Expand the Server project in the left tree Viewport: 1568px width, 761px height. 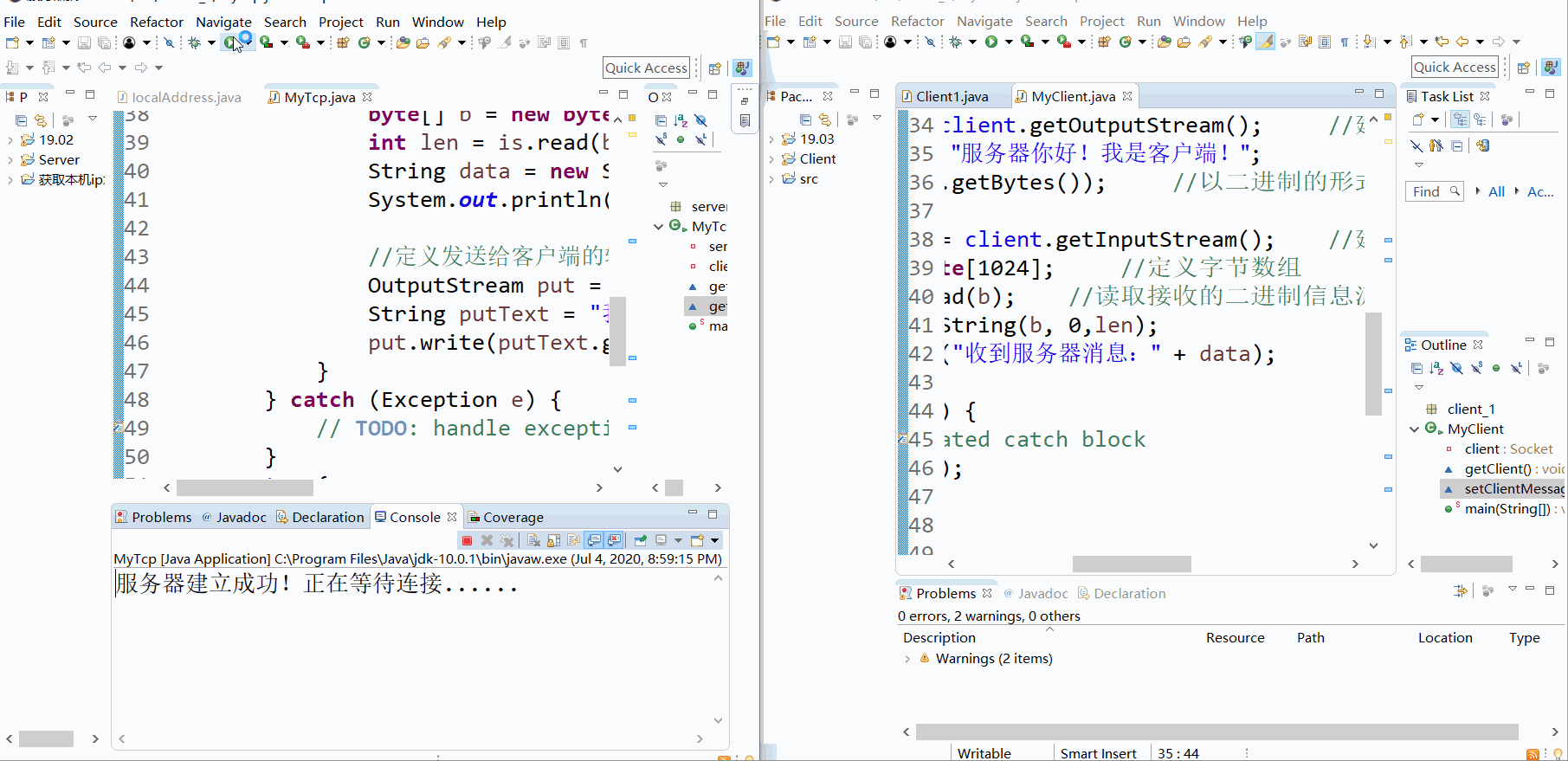coord(10,160)
